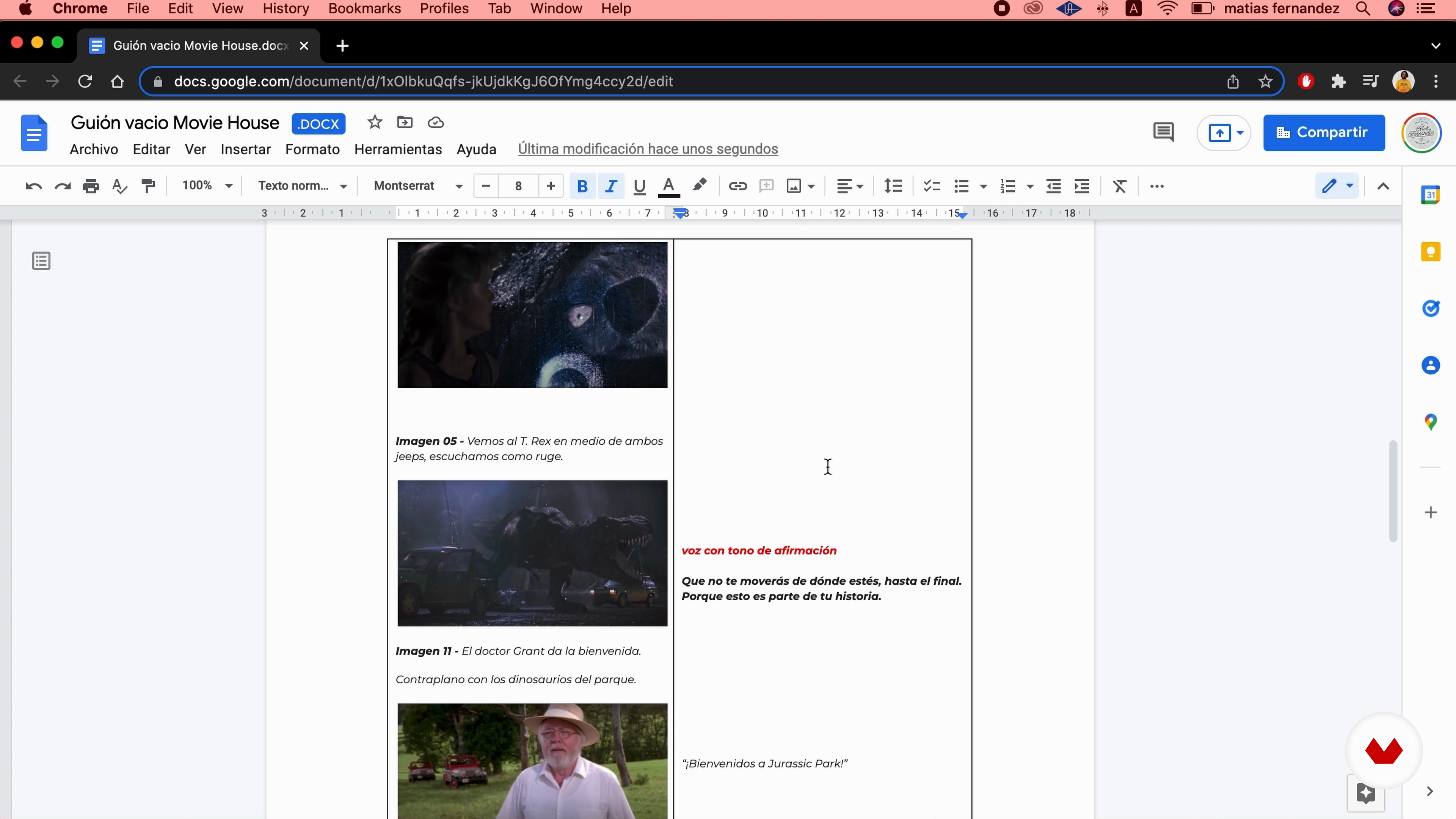Insert image from toolbar icon
The height and width of the screenshot is (819, 1456).
794,186
